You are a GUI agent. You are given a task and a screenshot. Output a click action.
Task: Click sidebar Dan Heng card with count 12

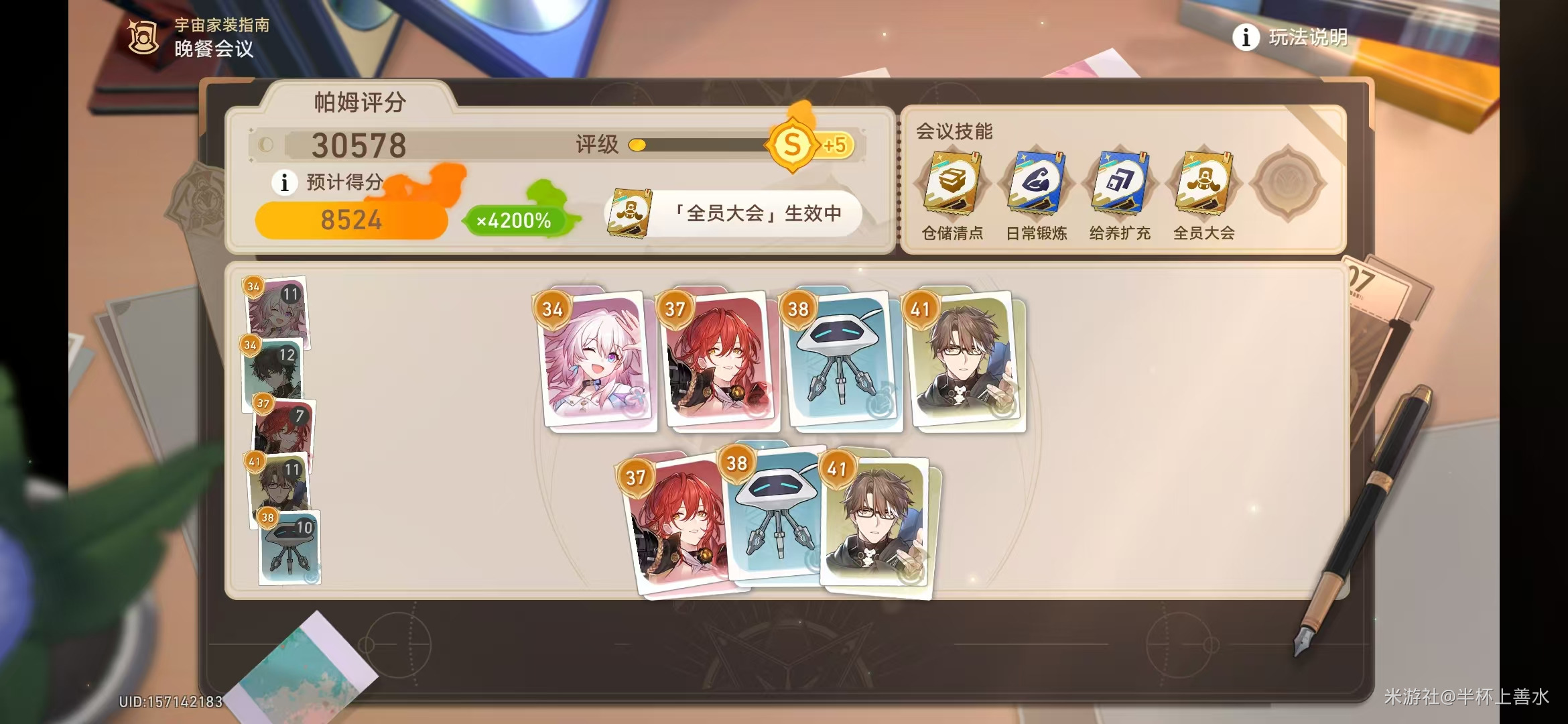[273, 373]
